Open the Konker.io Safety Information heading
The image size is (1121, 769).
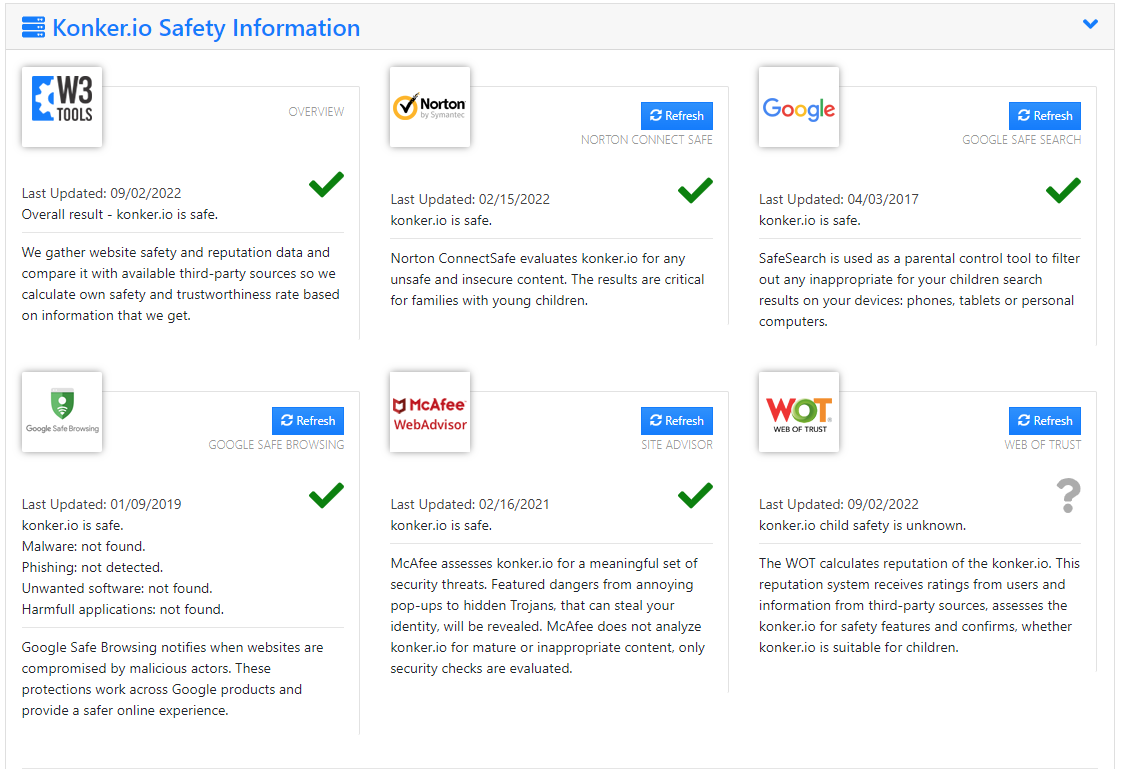[x=206, y=27]
